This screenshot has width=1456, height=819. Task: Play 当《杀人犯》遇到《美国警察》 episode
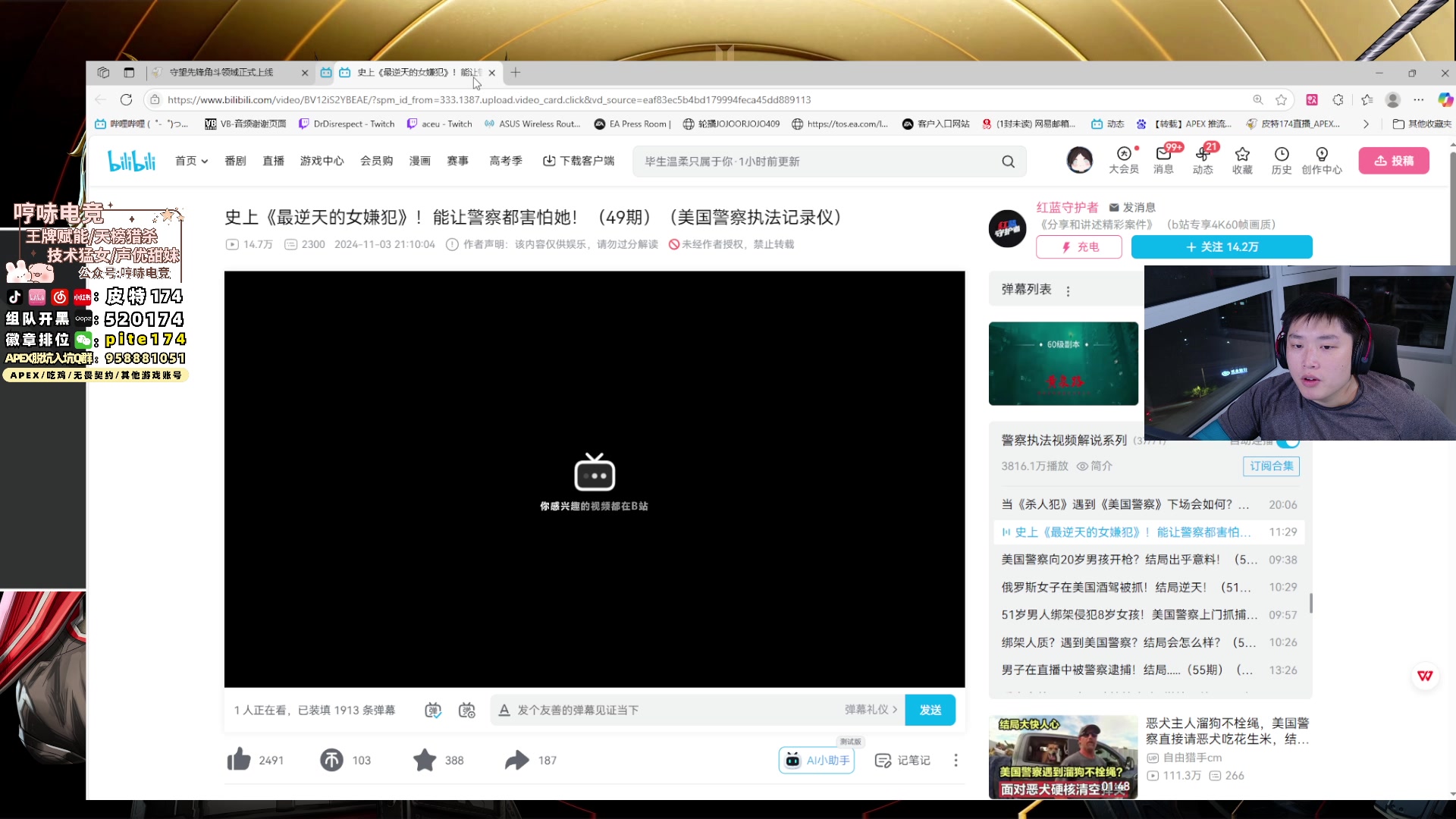click(1149, 504)
